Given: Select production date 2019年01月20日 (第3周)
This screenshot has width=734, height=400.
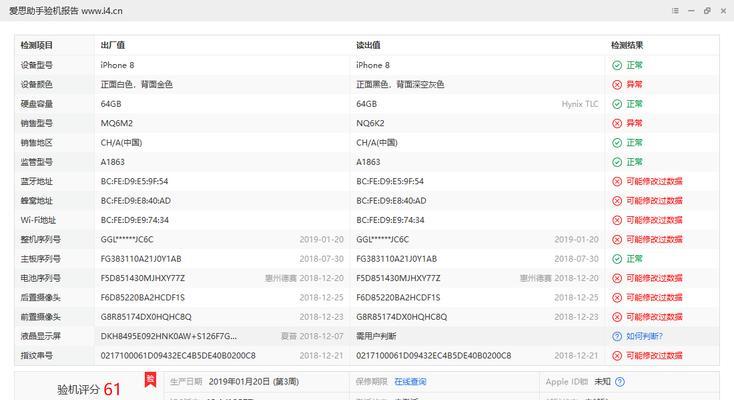Looking at the screenshot, I should pos(254,382).
